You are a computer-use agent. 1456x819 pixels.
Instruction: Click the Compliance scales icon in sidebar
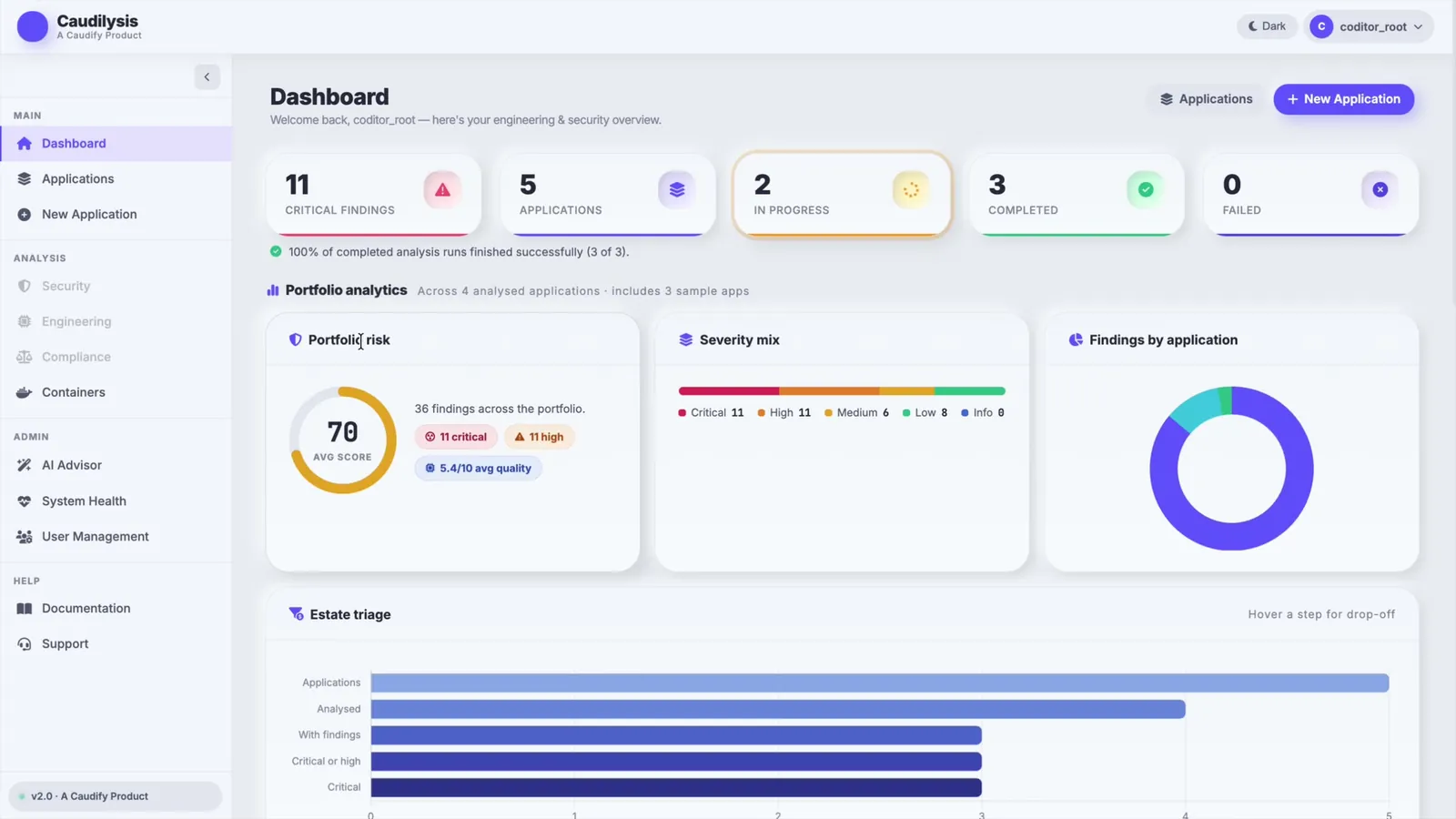25,357
